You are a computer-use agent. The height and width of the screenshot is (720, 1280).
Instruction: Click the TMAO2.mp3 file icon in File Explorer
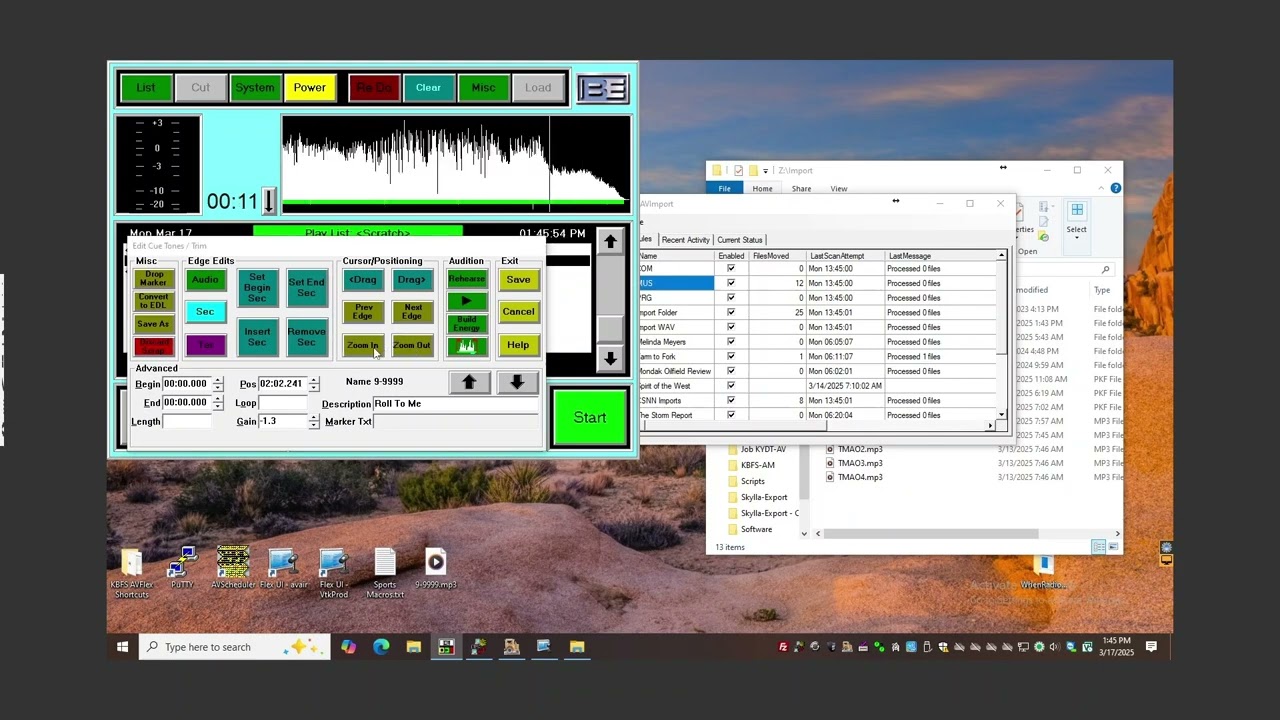pyautogui.click(x=830, y=449)
